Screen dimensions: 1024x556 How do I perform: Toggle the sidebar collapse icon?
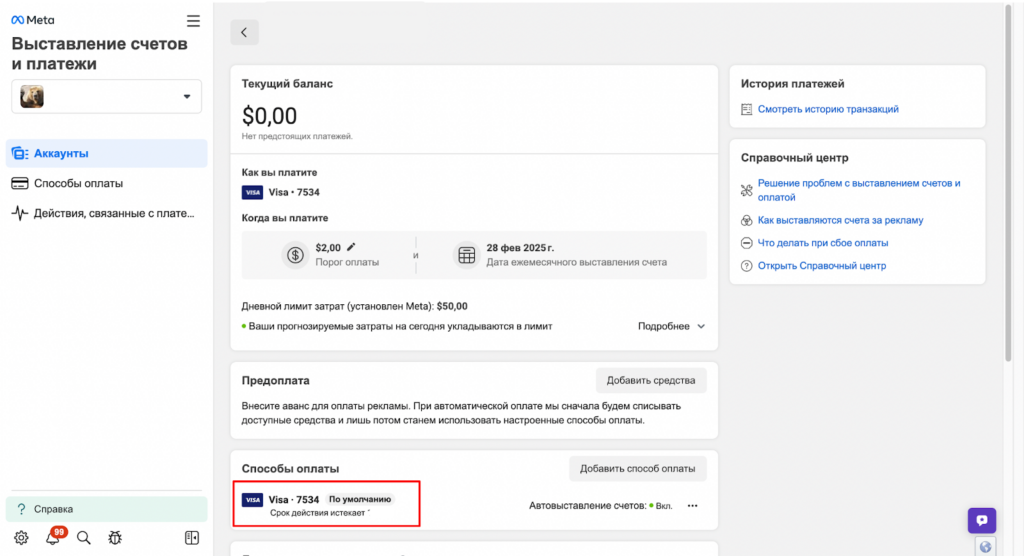[191, 538]
